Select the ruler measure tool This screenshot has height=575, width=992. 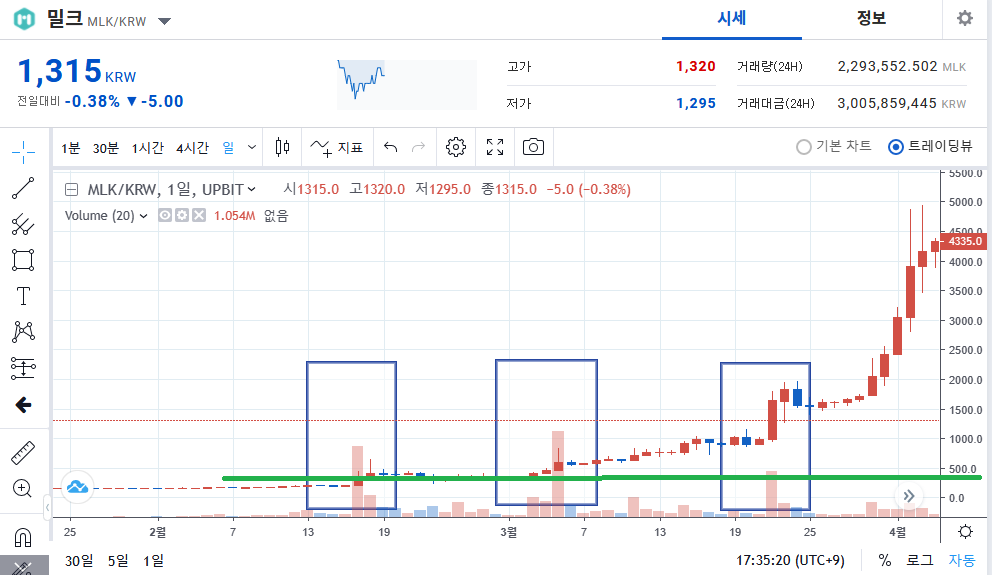23,453
